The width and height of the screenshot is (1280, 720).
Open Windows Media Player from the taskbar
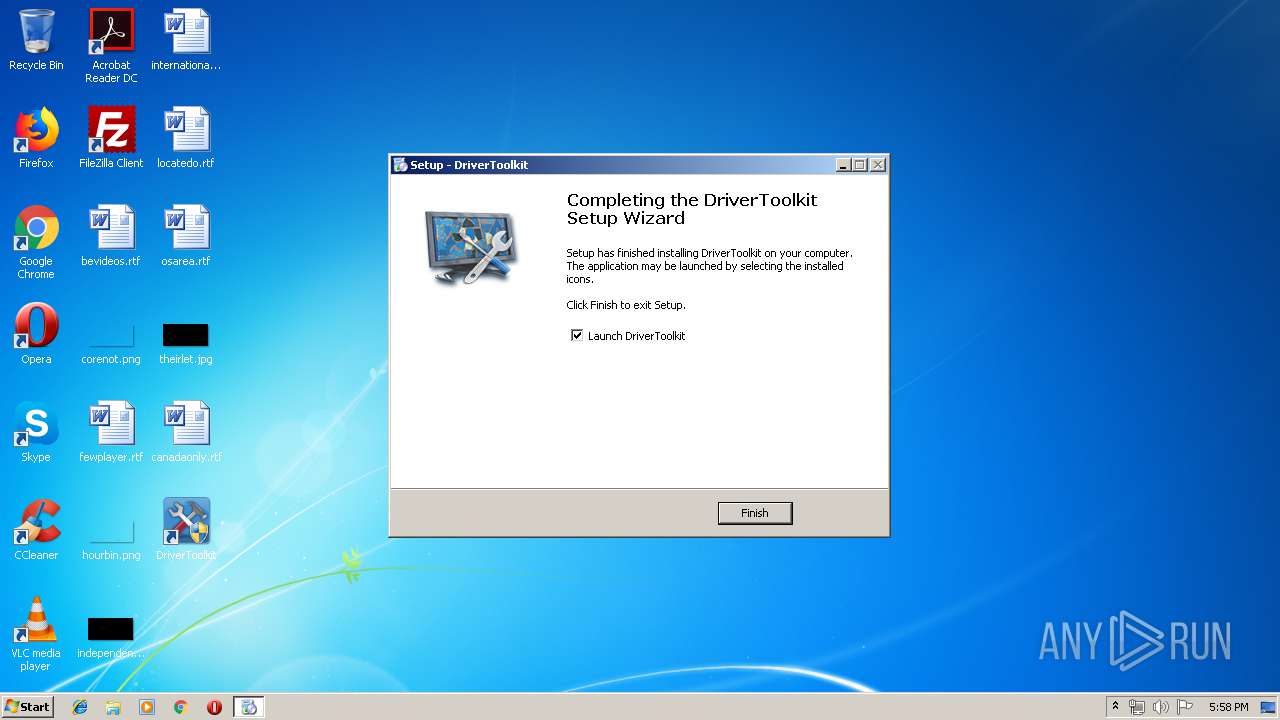point(147,707)
